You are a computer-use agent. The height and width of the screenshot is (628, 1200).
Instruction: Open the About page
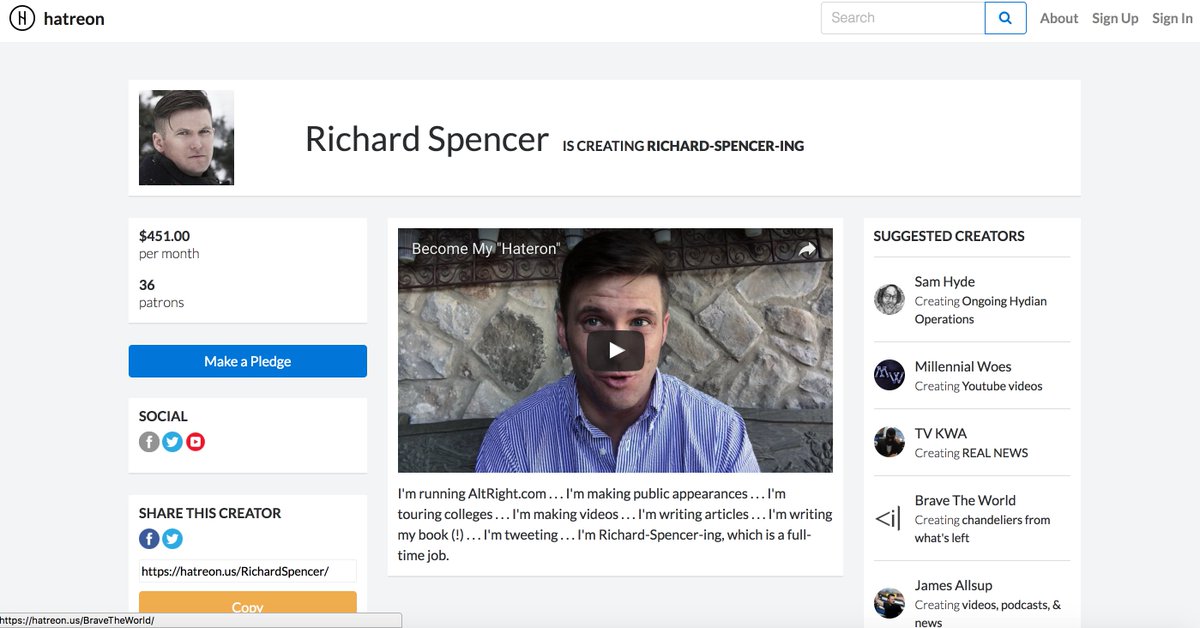pos(1059,18)
